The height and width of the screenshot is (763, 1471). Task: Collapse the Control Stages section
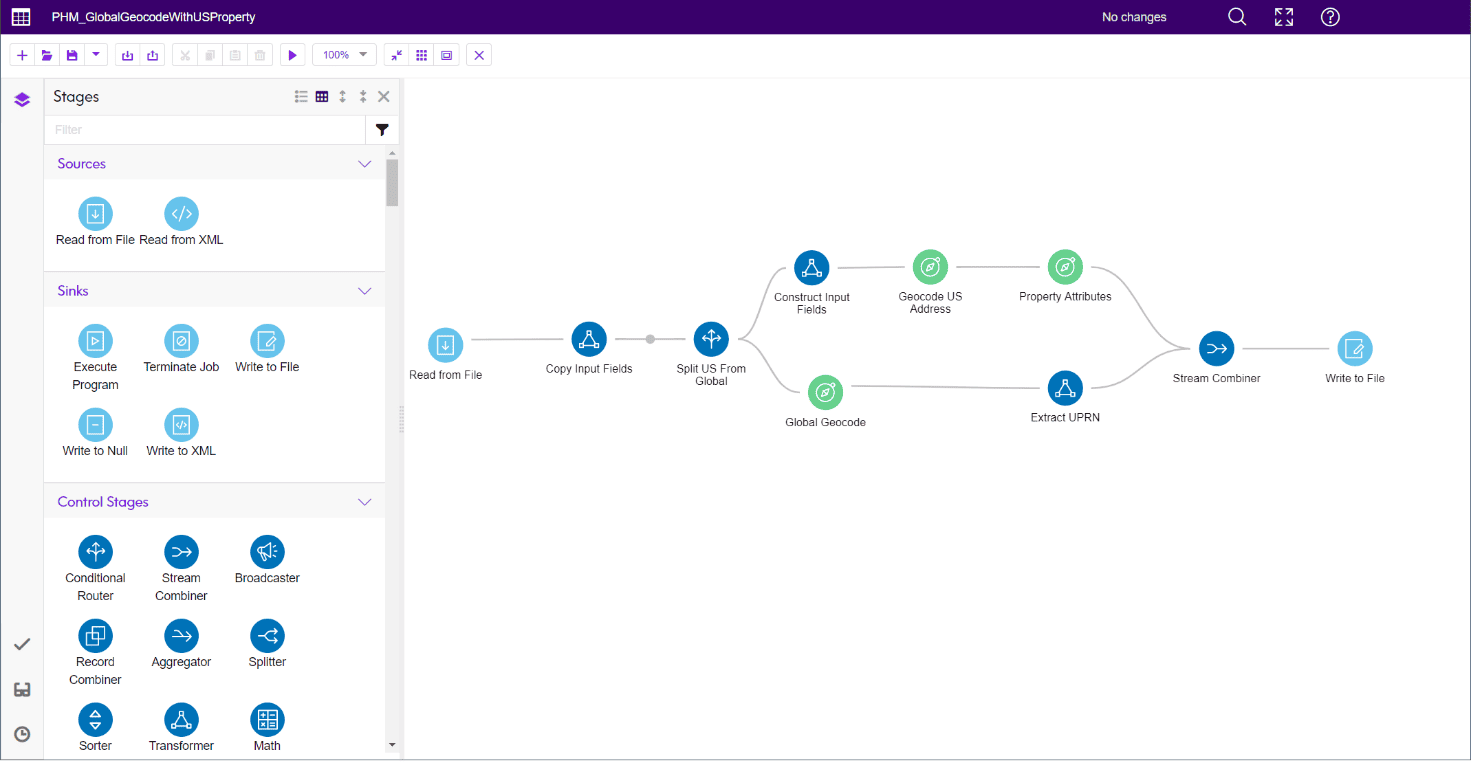click(x=365, y=502)
